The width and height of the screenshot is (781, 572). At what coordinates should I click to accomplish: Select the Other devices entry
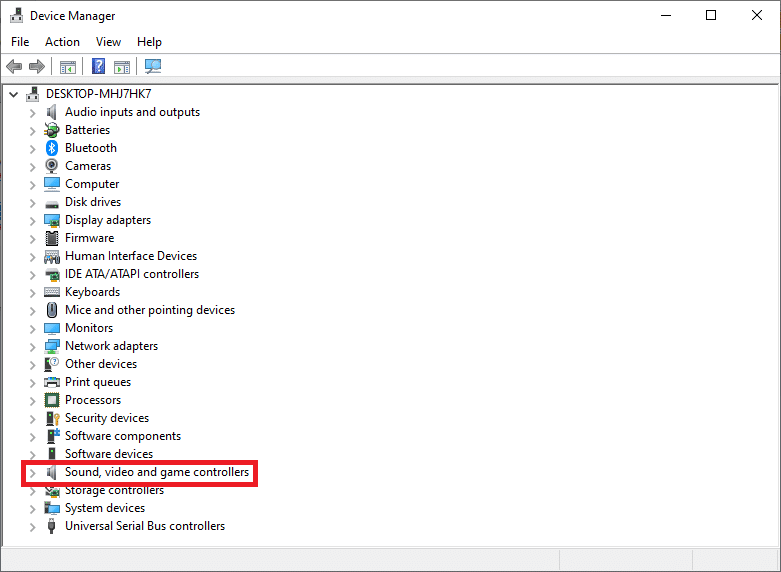[101, 364]
